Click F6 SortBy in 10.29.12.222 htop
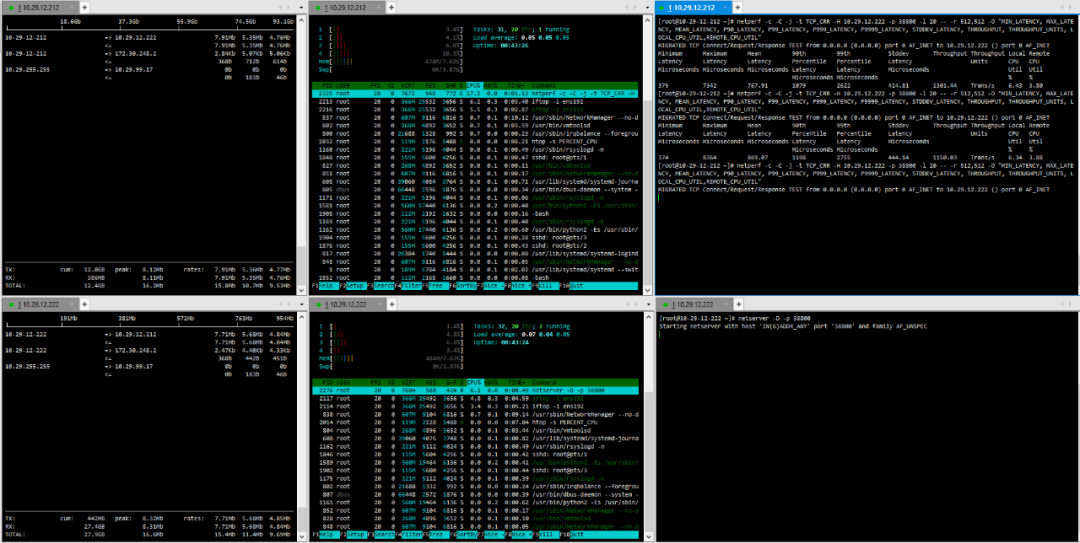This screenshot has height=543, width=1080. (x=463, y=535)
